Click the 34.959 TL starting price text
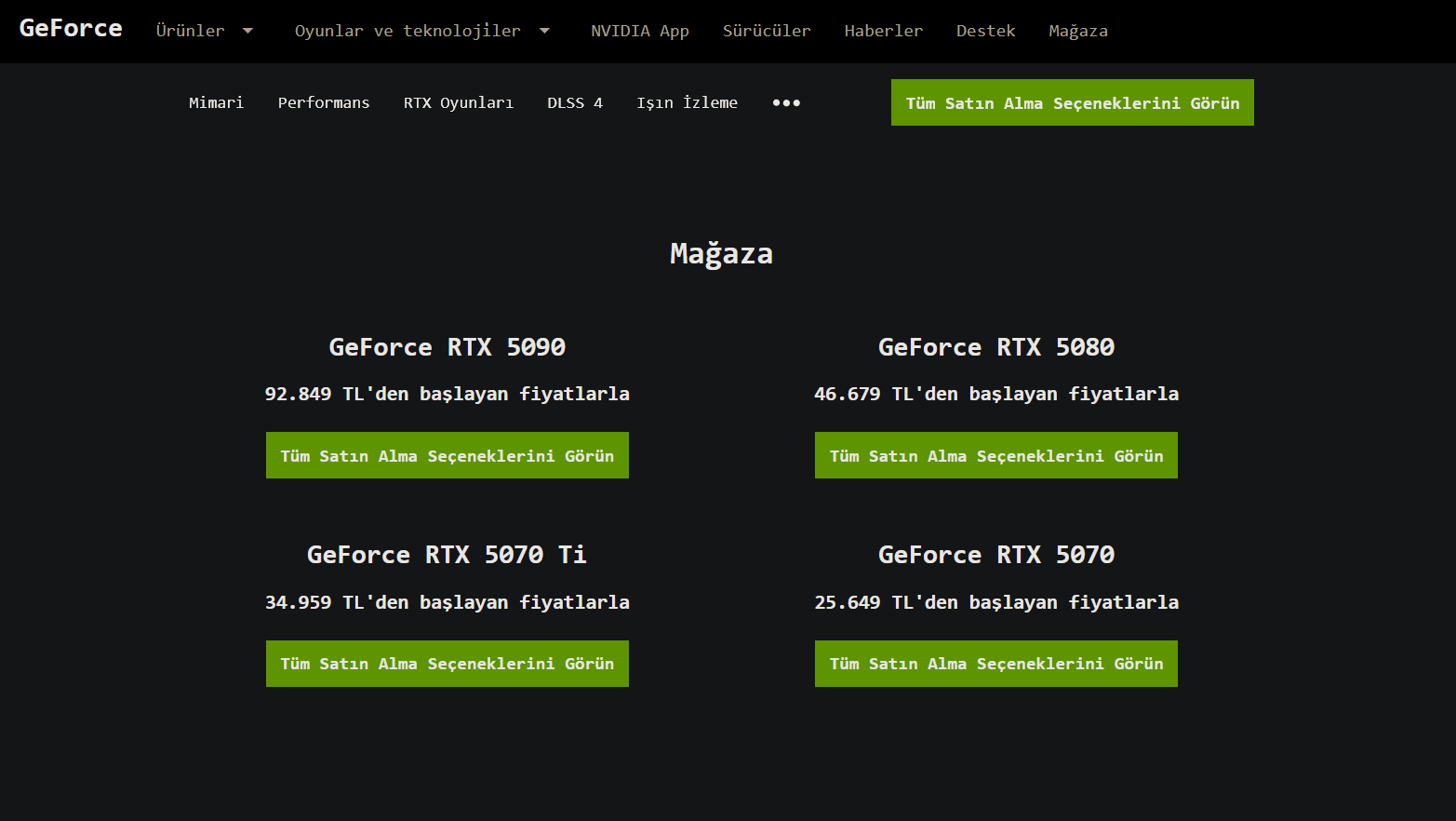The height and width of the screenshot is (821, 1456). tap(447, 602)
